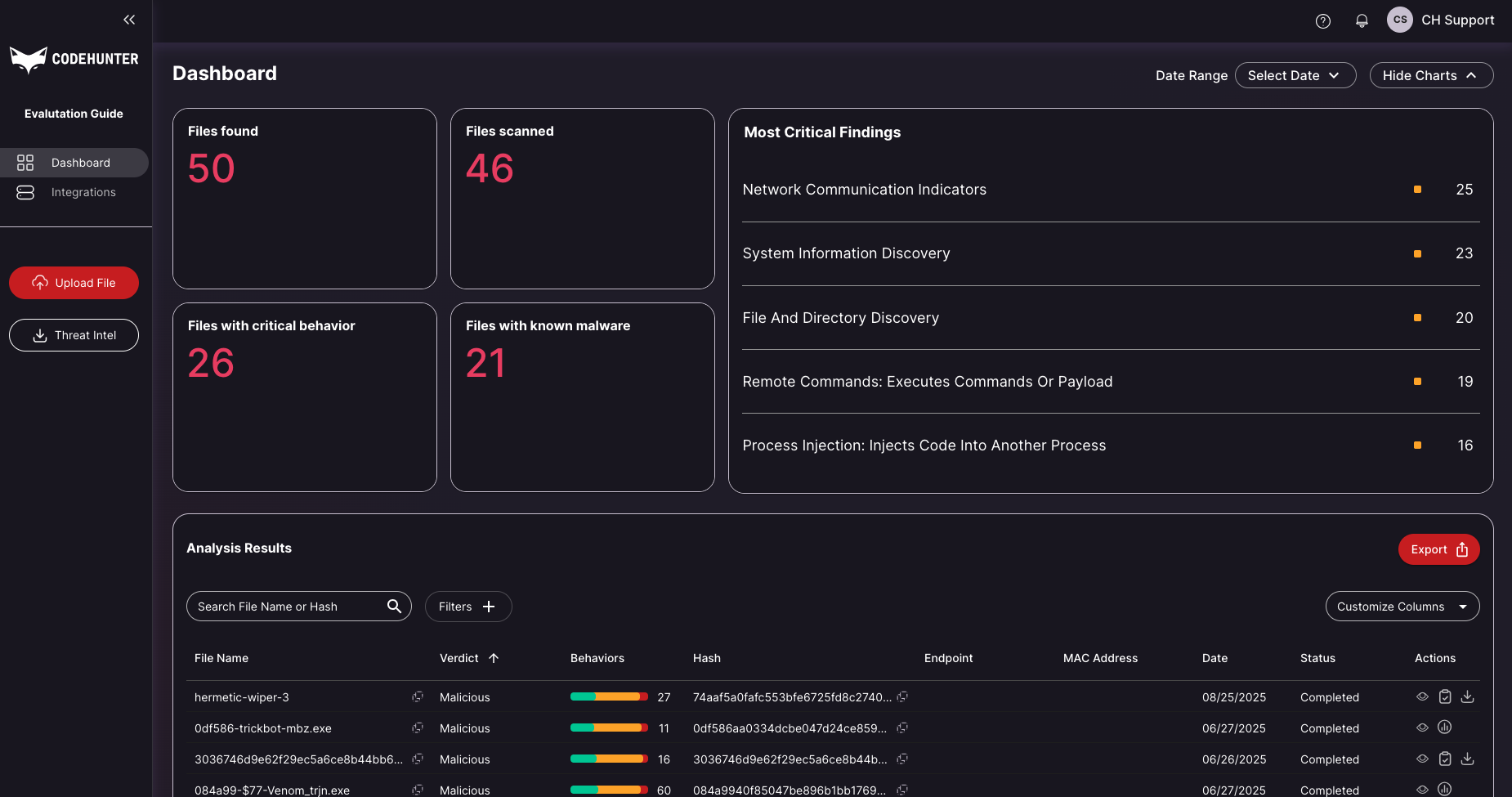Click the behavior score bar for 084a99-$77-Venom_trjn.exe
Screen dimensions: 1512x797
coord(608,790)
